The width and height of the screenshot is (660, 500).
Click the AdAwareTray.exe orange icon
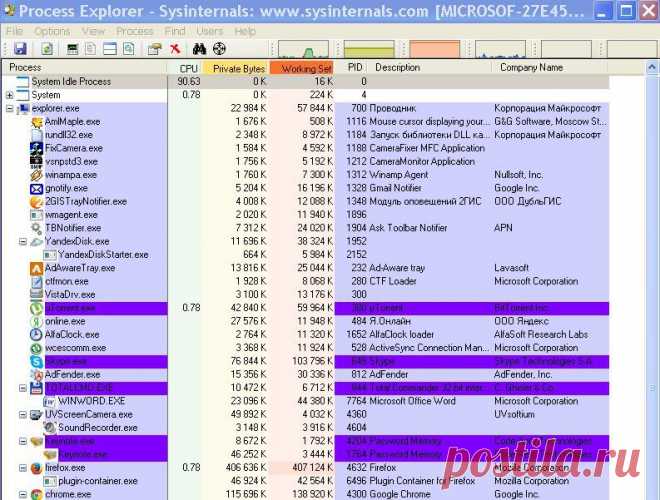click(36, 268)
